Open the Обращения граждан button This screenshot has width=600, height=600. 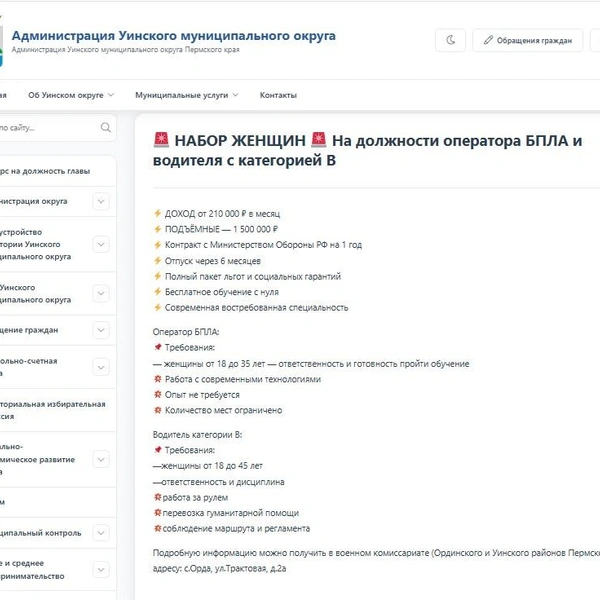(x=528, y=40)
